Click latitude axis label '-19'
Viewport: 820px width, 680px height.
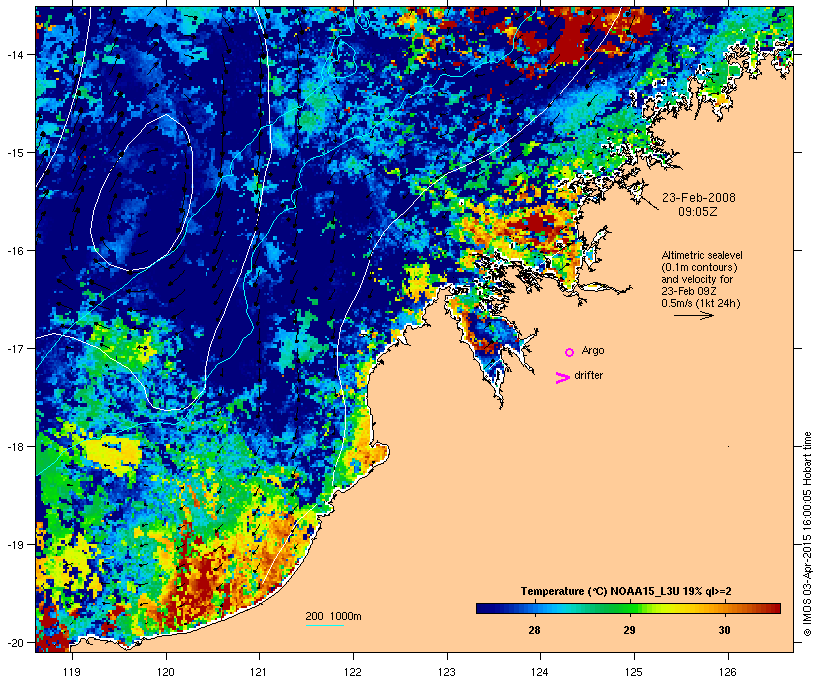[14, 545]
